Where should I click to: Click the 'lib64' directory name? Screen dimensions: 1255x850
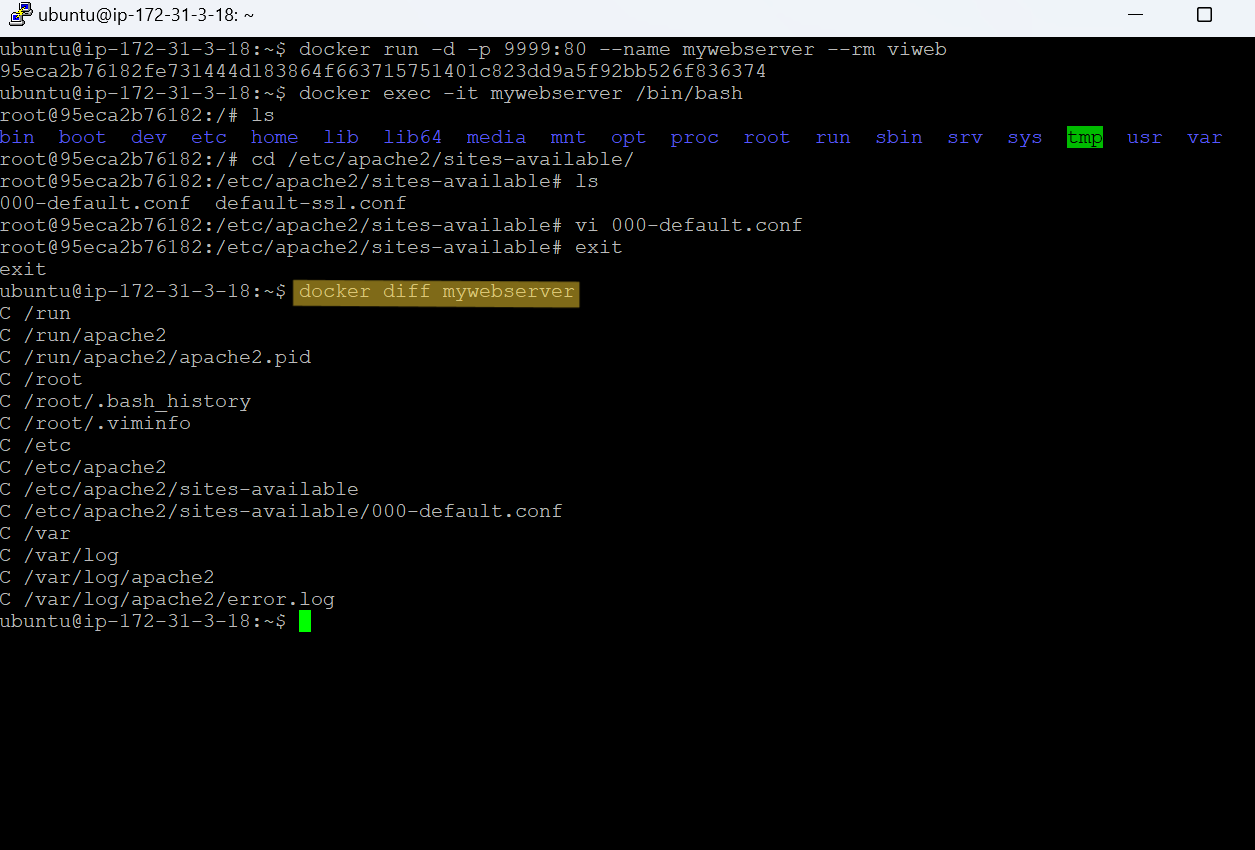[x=413, y=138]
